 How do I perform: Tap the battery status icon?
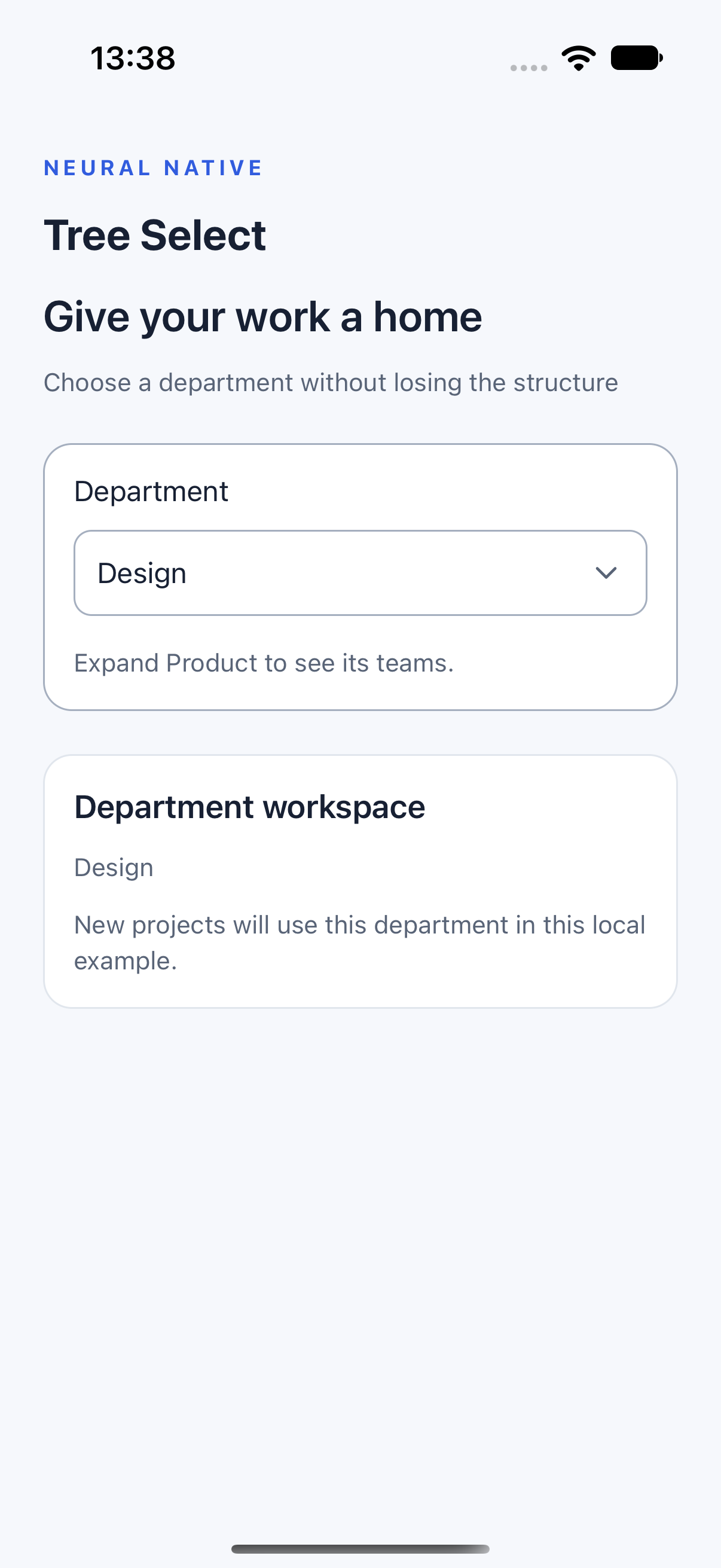point(637,59)
